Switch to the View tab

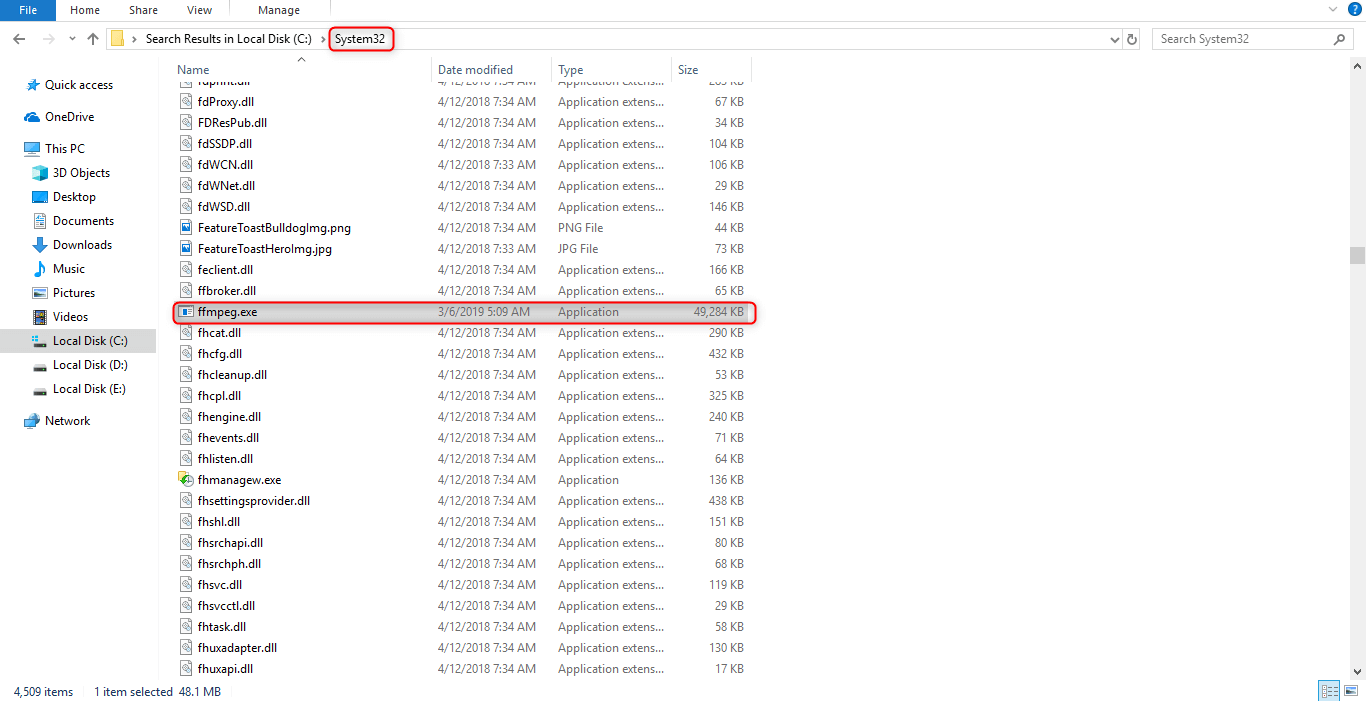pyautogui.click(x=199, y=10)
